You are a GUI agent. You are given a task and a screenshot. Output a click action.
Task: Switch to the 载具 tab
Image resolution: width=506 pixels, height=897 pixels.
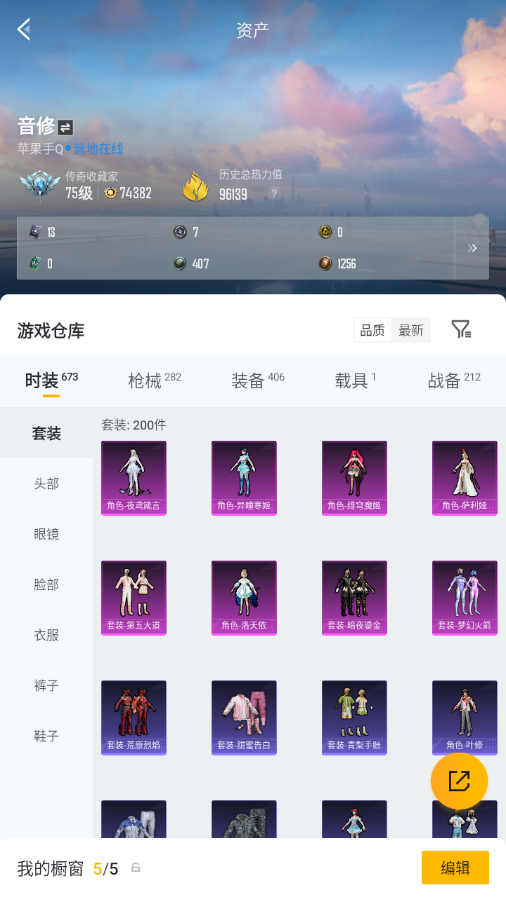[355, 380]
